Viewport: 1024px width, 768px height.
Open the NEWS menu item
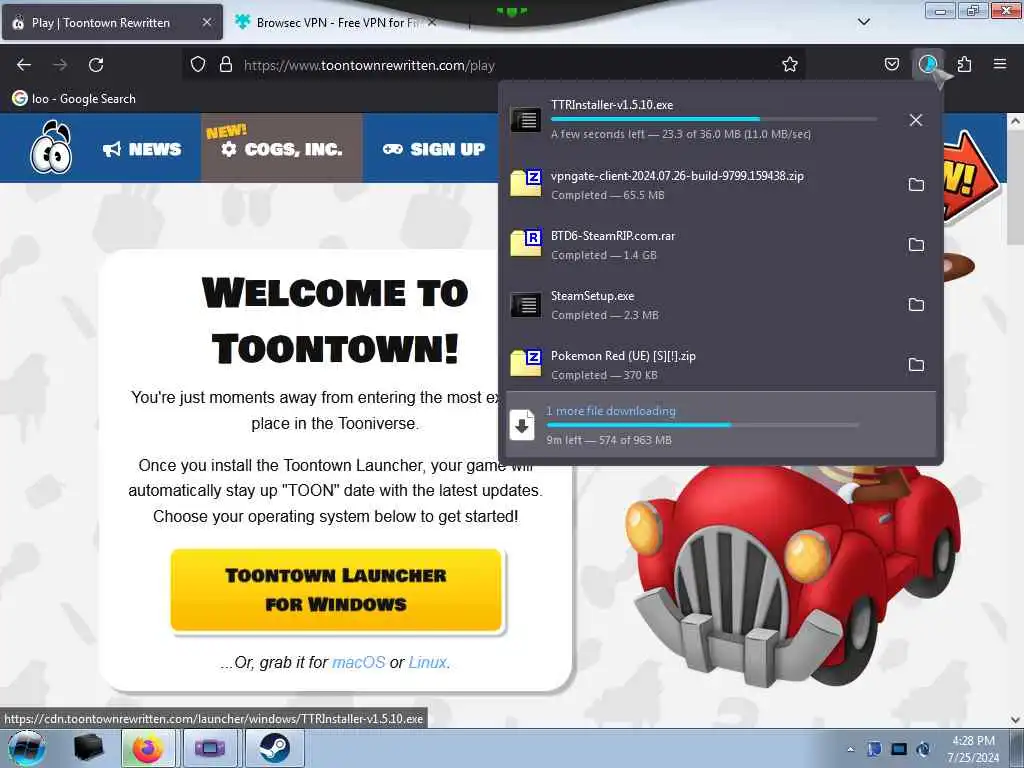click(142, 149)
